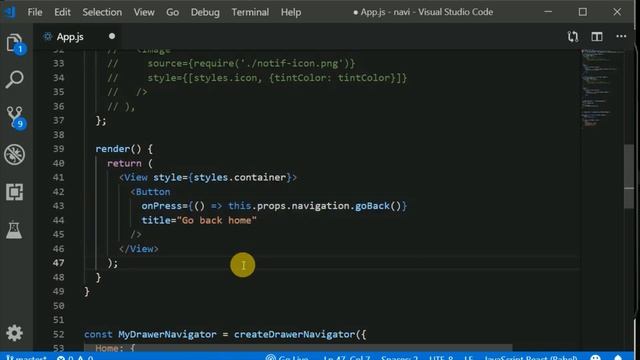Click 'this' keyword on line 43
Screen dimensions: 640x360
[x=240, y=206]
